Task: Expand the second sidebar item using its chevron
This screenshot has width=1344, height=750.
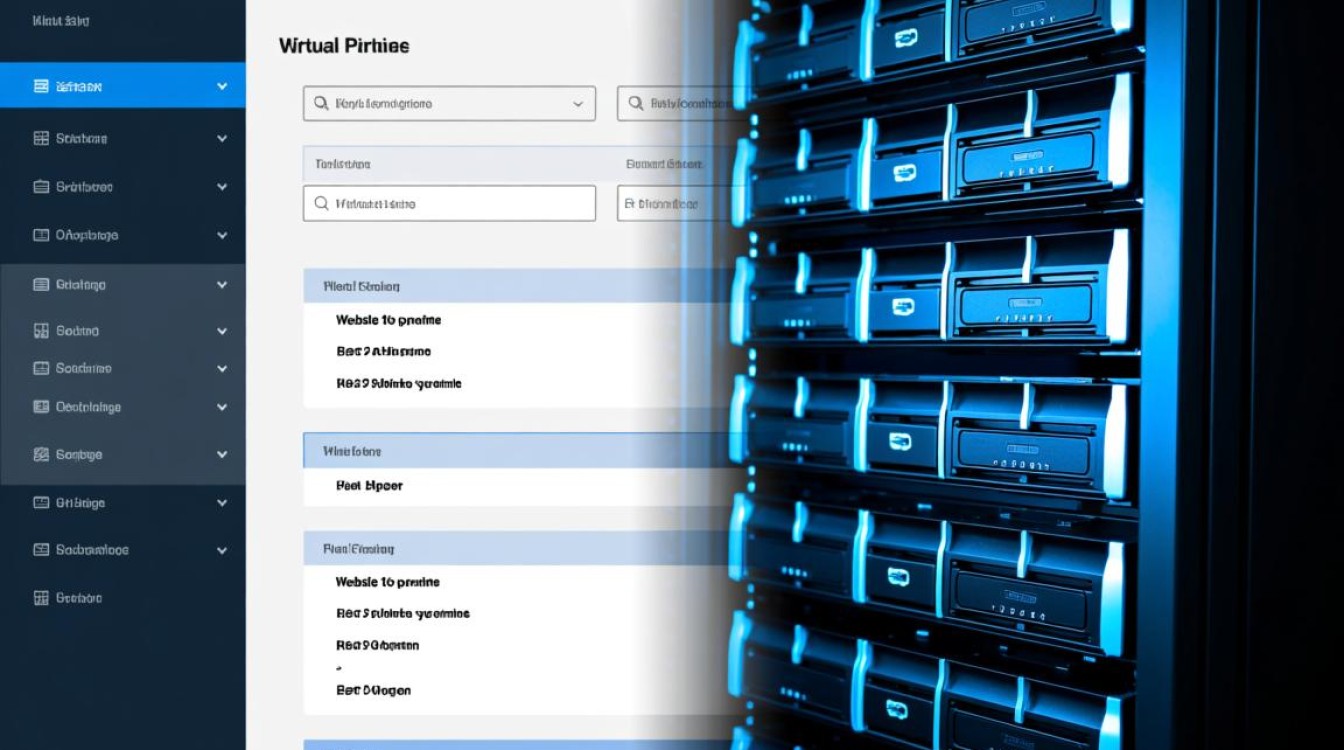Action: point(222,139)
